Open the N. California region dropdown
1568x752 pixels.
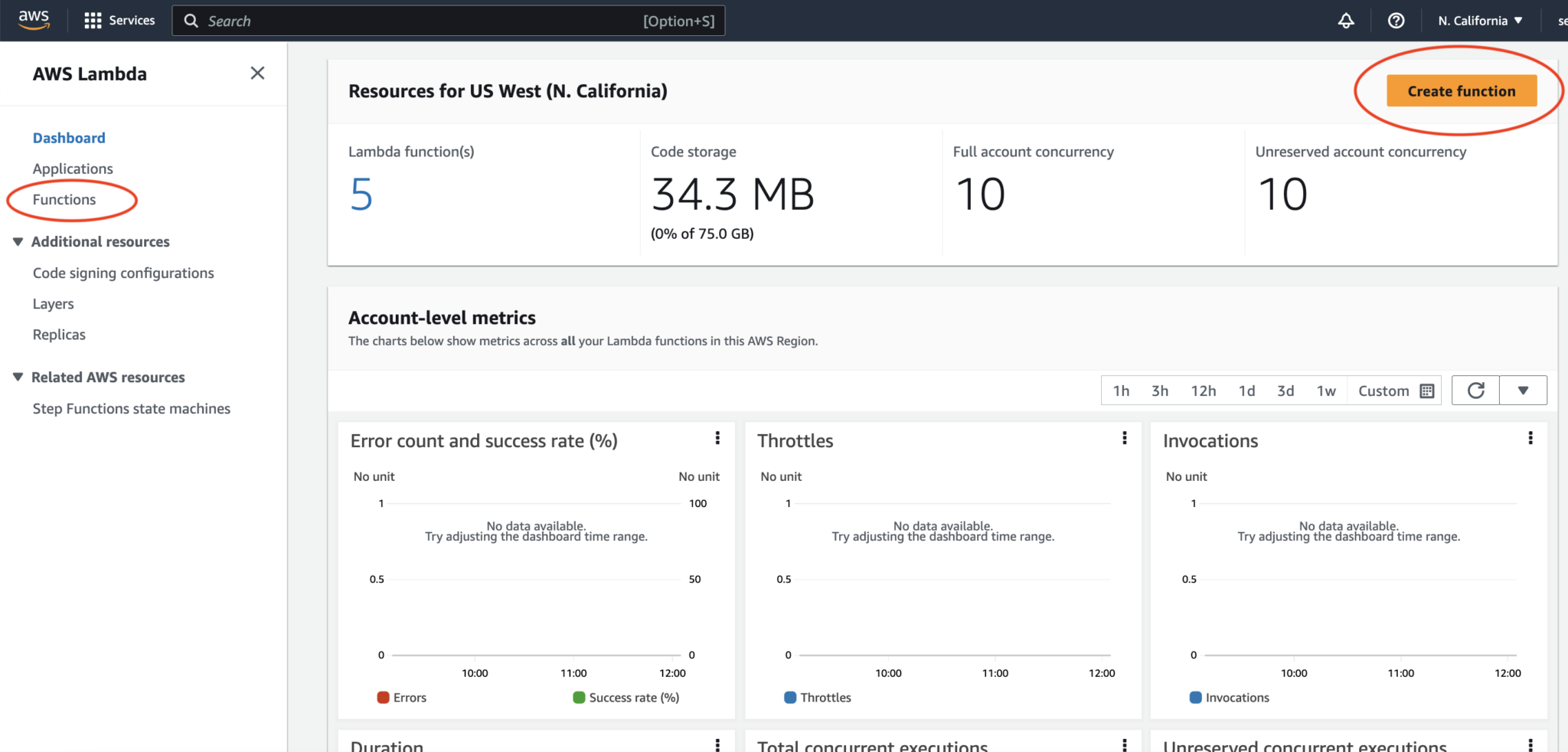click(x=1478, y=20)
